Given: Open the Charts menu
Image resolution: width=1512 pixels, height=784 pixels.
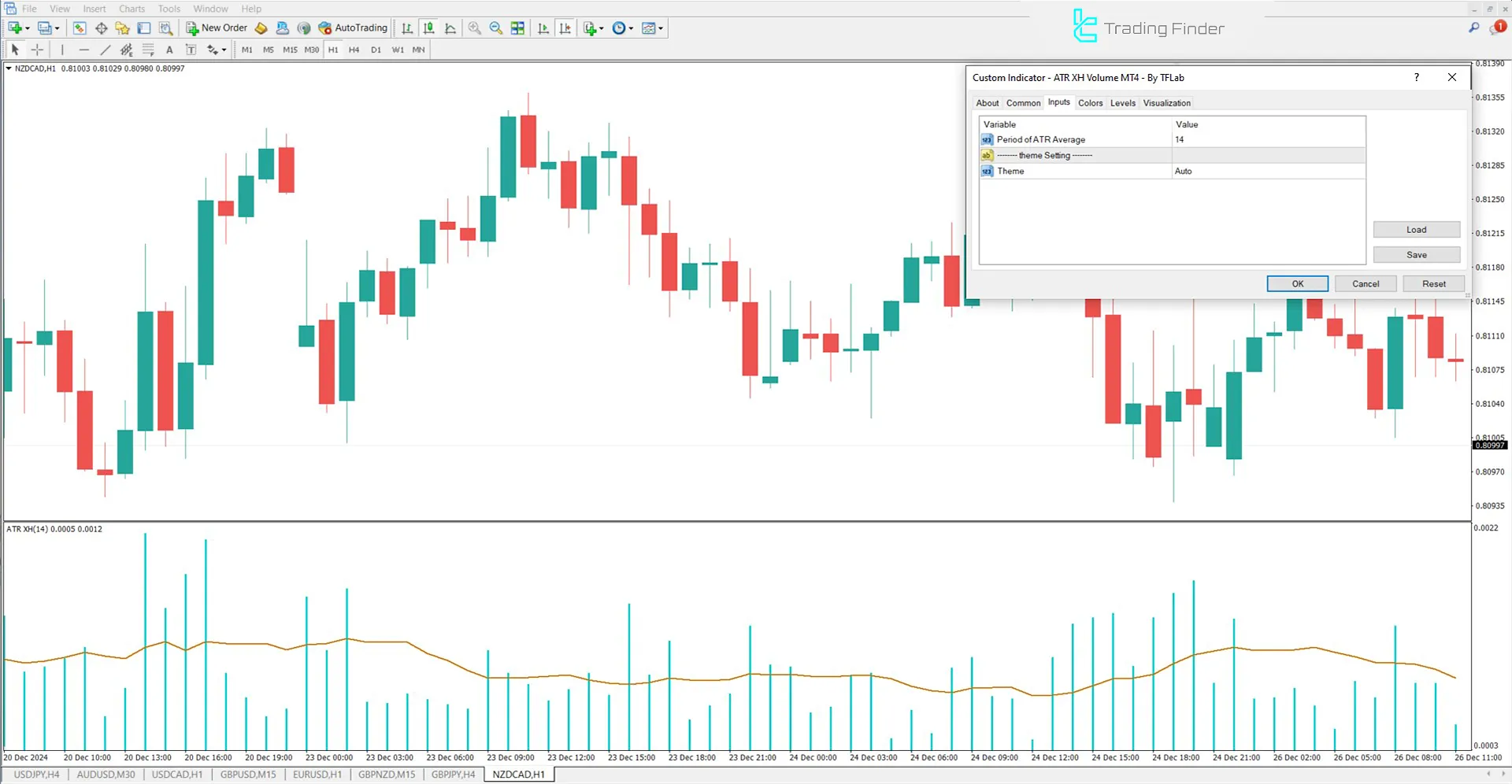Looking at the screenshot, I should [x=131, y=9].
